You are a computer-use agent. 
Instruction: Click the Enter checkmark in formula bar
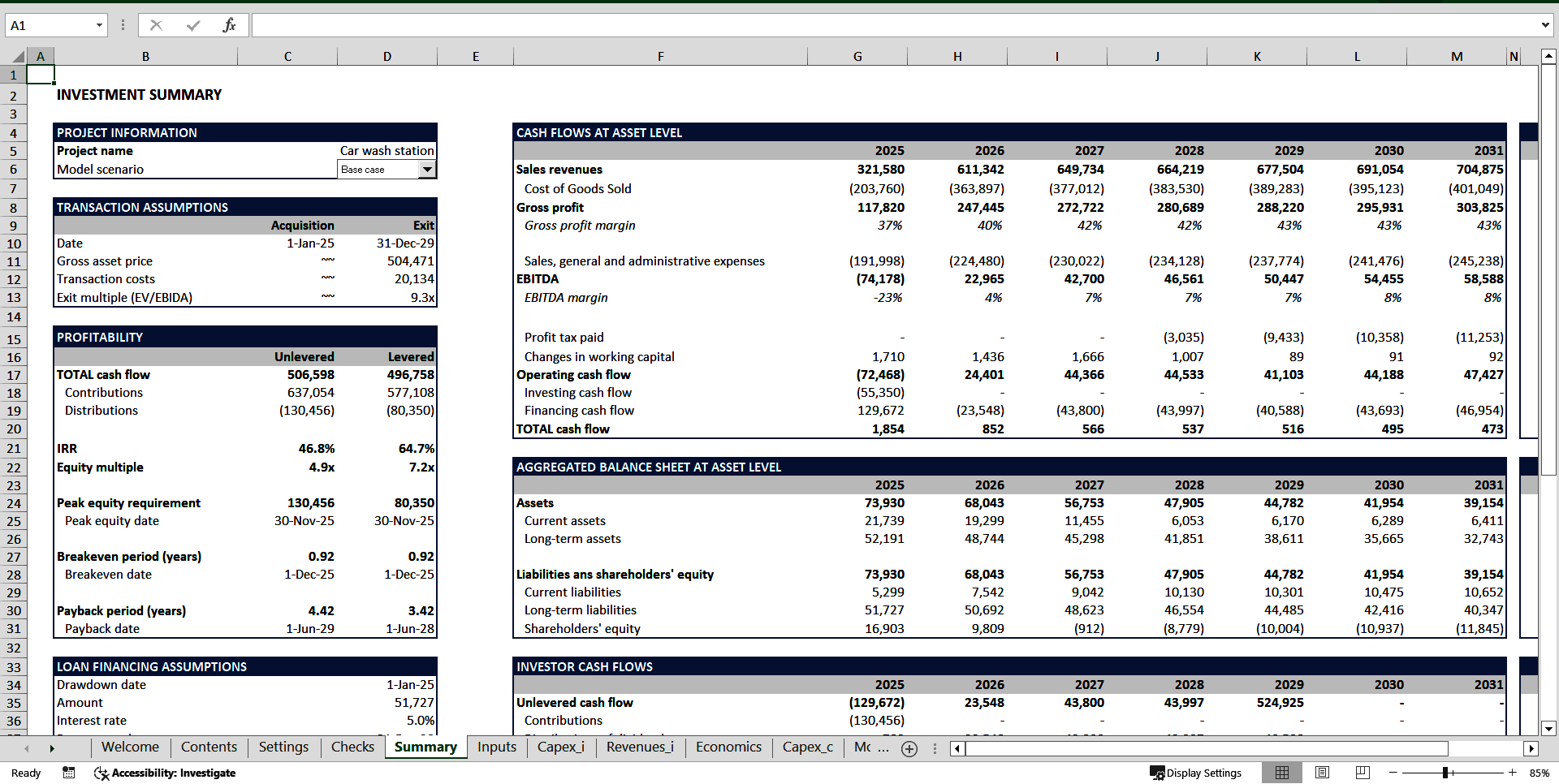pos(193,24)
